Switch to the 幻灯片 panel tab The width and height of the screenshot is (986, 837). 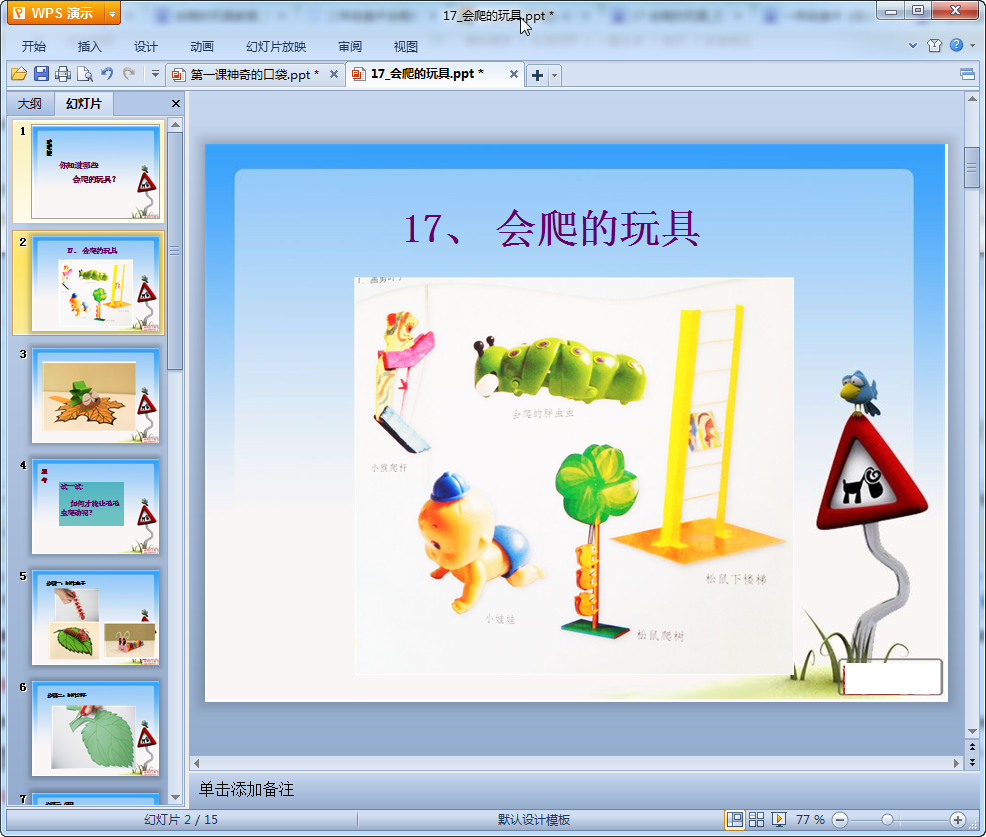(x=84, y=104)
